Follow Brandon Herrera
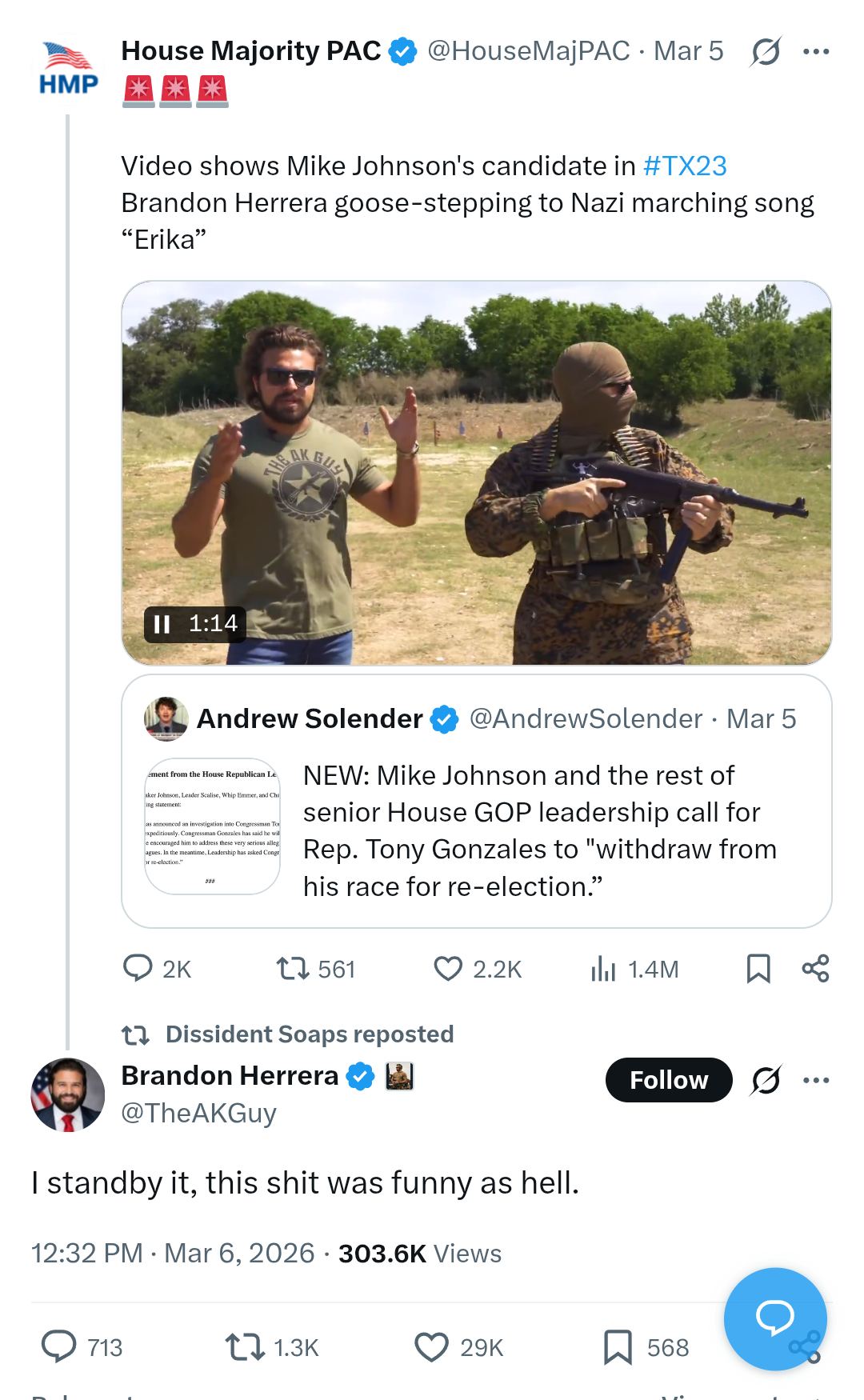864x1400 pixels. point(669,1080)
